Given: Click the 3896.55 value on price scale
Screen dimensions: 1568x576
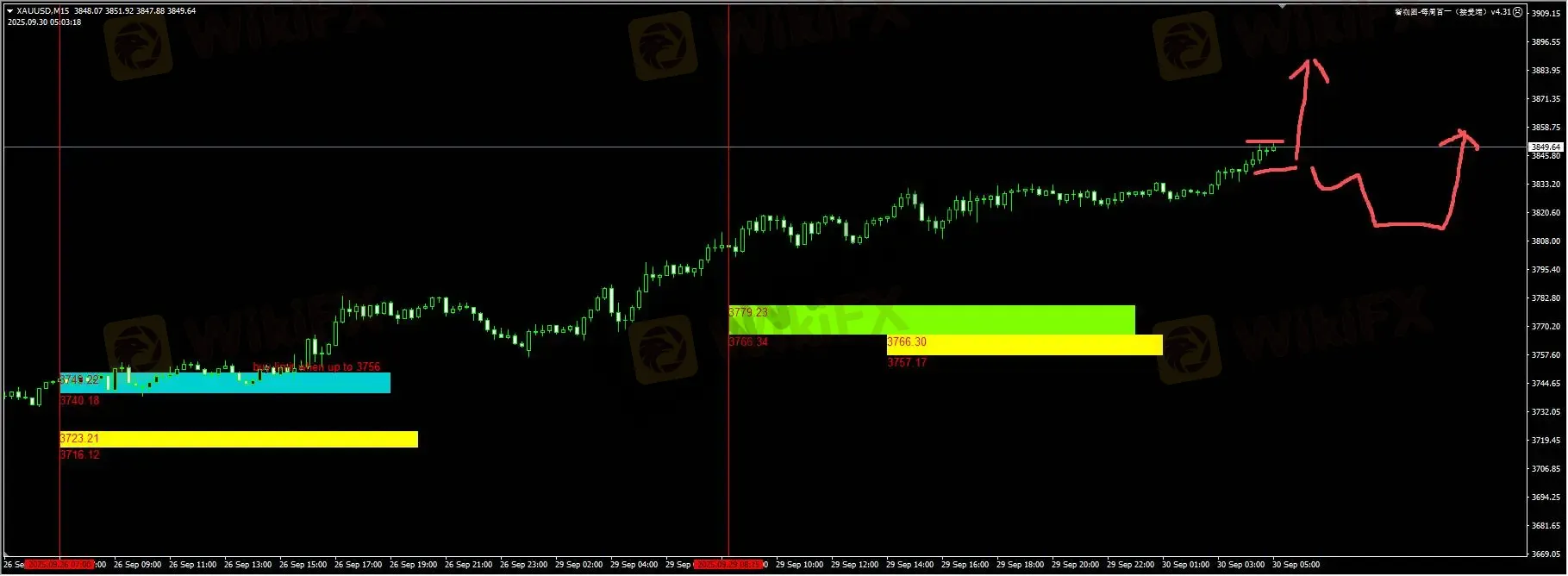Looking at the screenshot, I should coord(1546,42).
